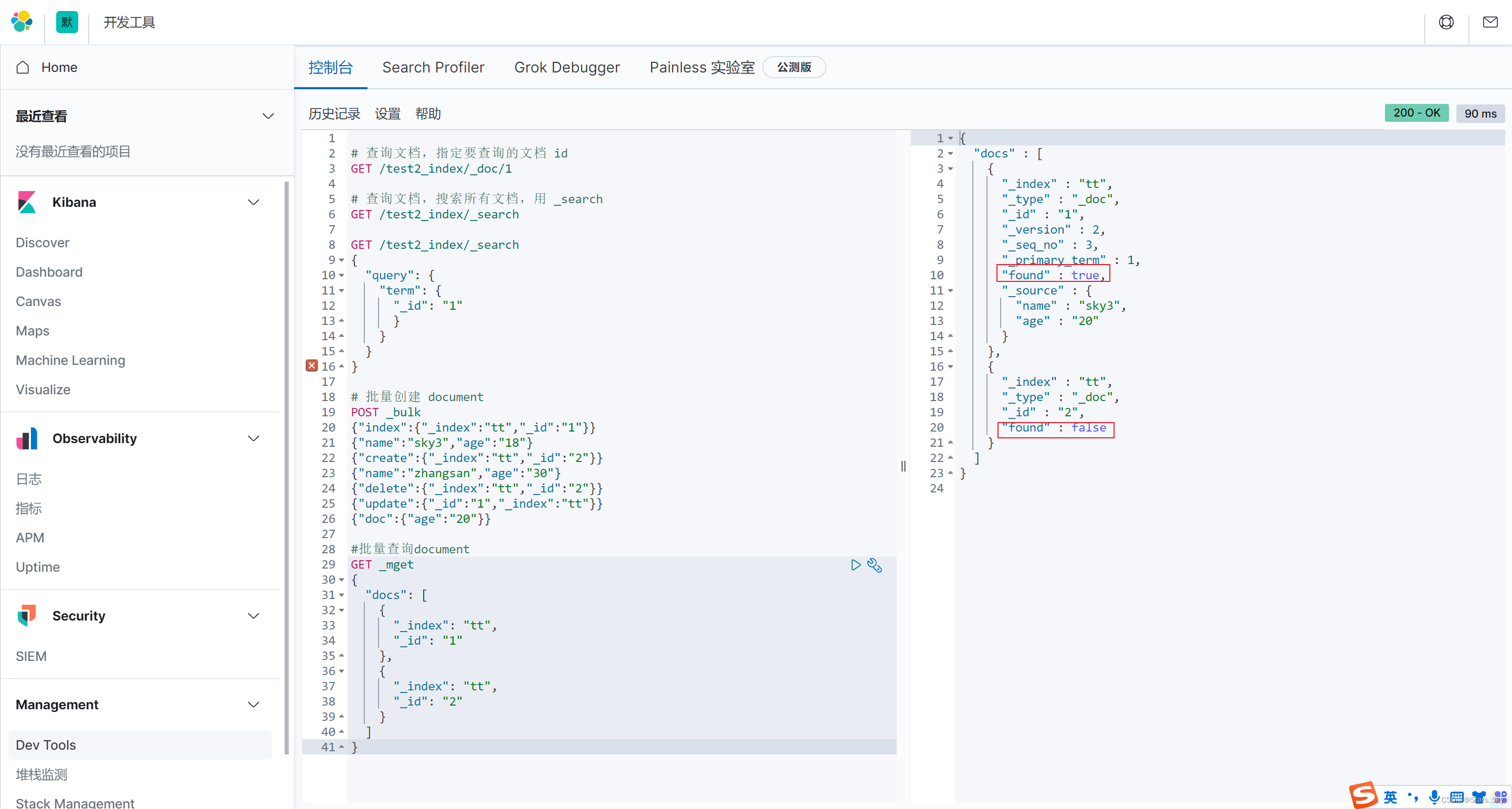Switch to the Grok Debugger tab
The image size is (1512, 809).
pos(567,68)
